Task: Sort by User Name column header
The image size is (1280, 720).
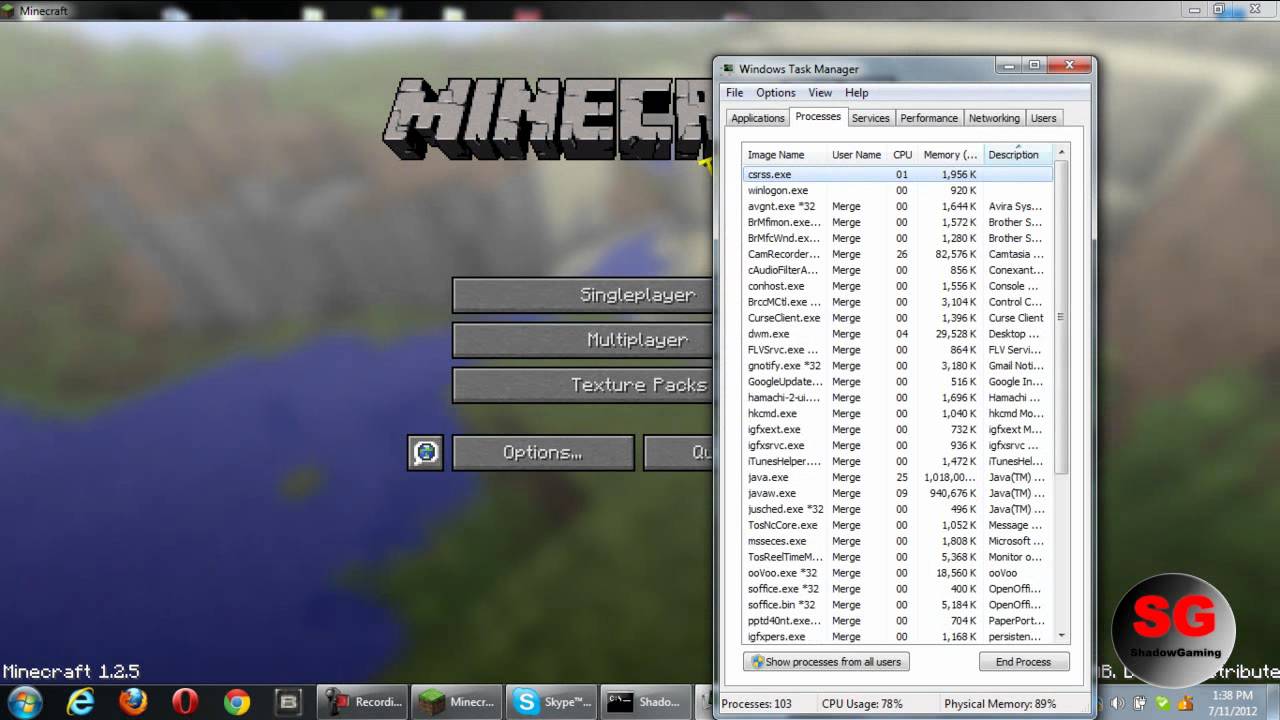Action: (857, 155)
